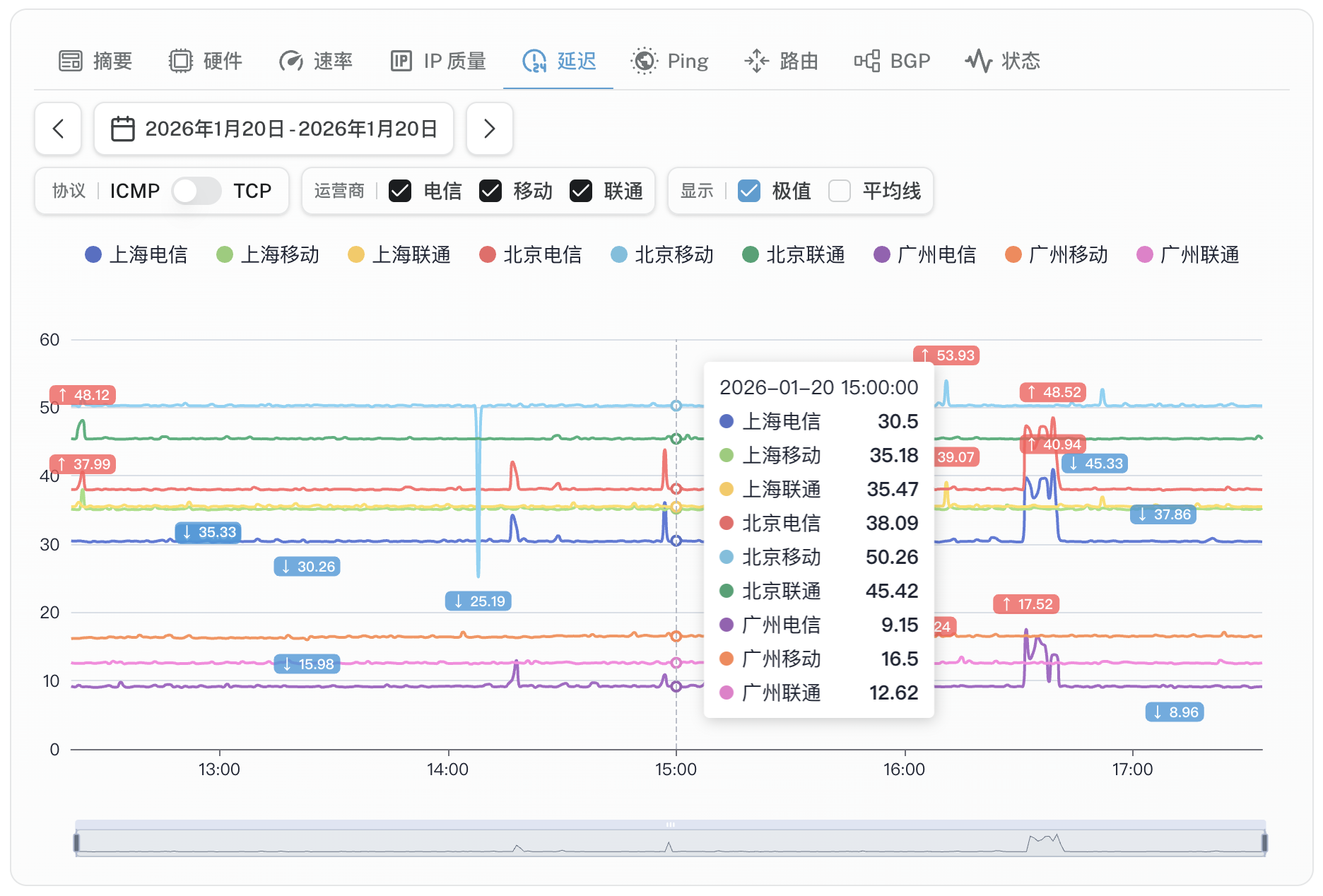This screenshot has height=896, width=1323.
Task: Uncheck the 电信 carrier checkbox
Action: click(400, 191)
